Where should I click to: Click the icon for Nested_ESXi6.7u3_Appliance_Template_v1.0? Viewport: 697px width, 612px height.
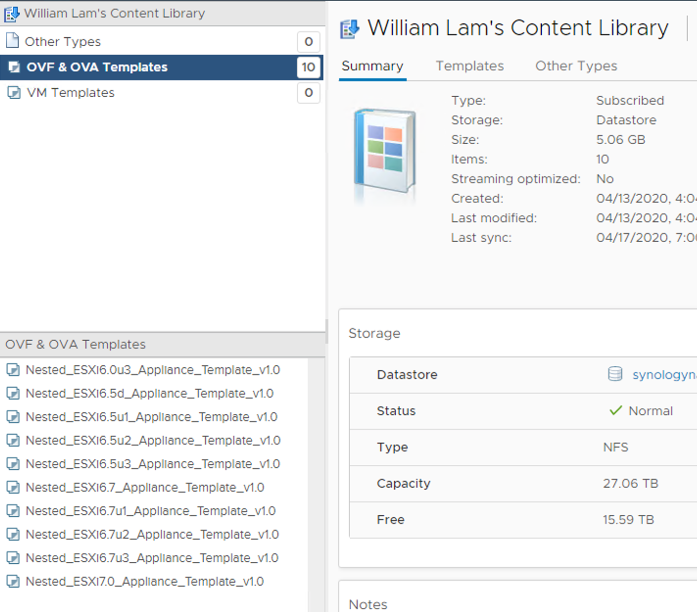tap(13, 558)
